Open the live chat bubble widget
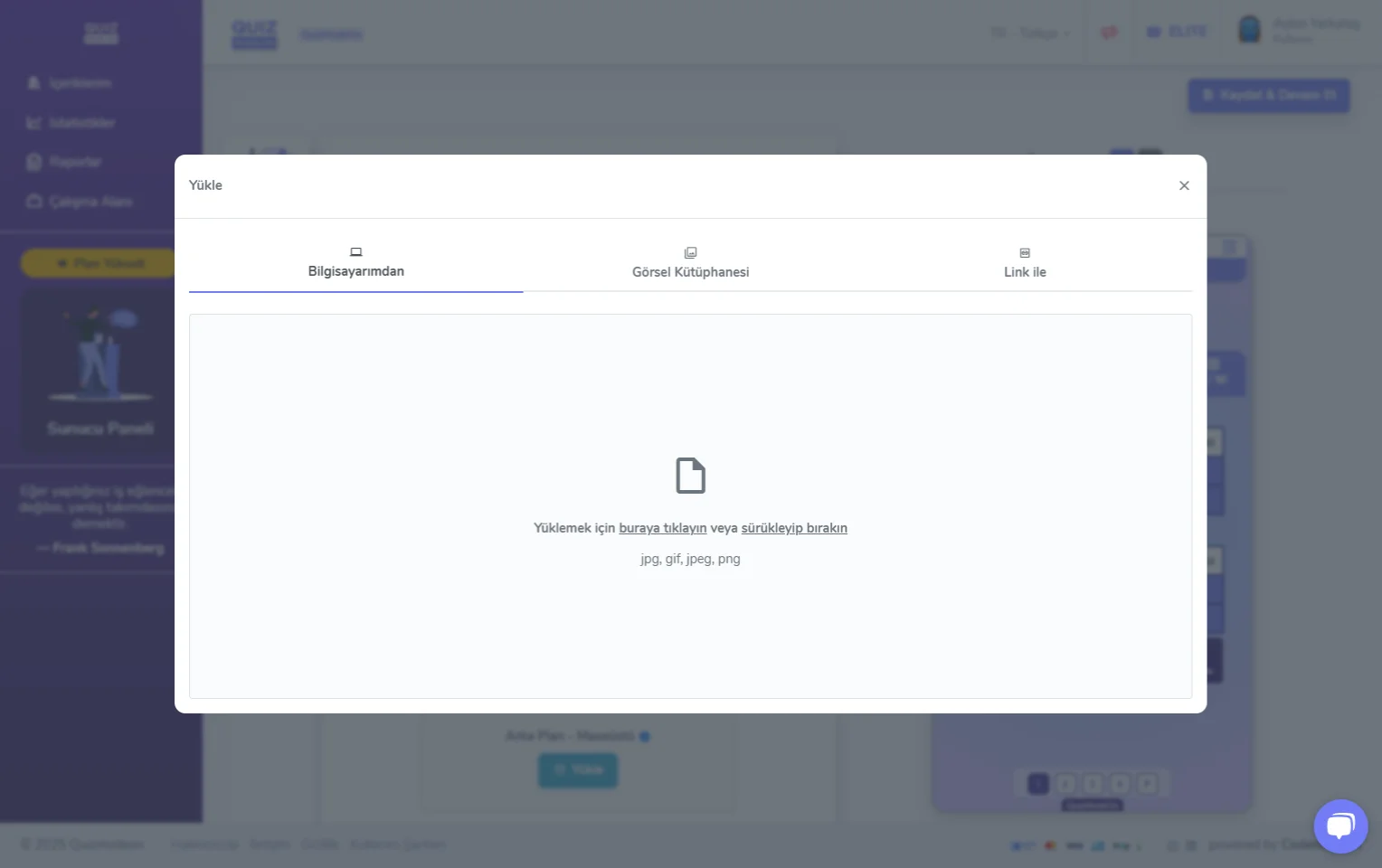This screenshot has width=1382, height=868. pos(1339,826)
